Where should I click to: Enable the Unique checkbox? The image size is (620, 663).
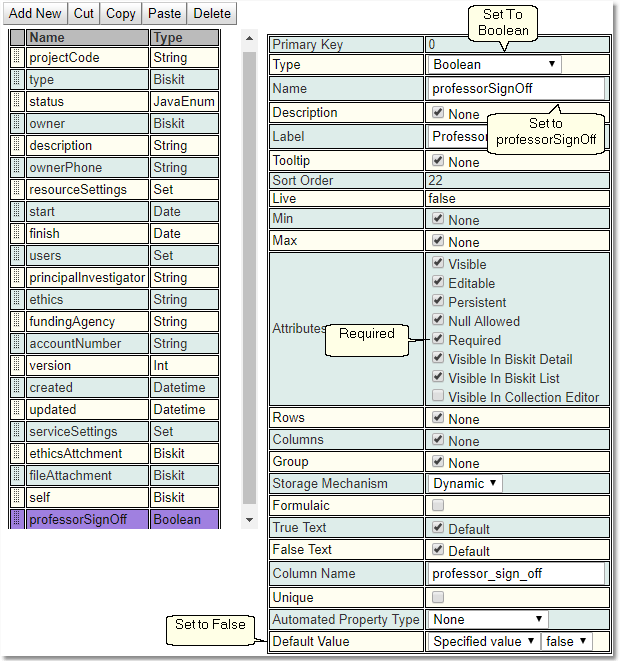click(438, 597)
